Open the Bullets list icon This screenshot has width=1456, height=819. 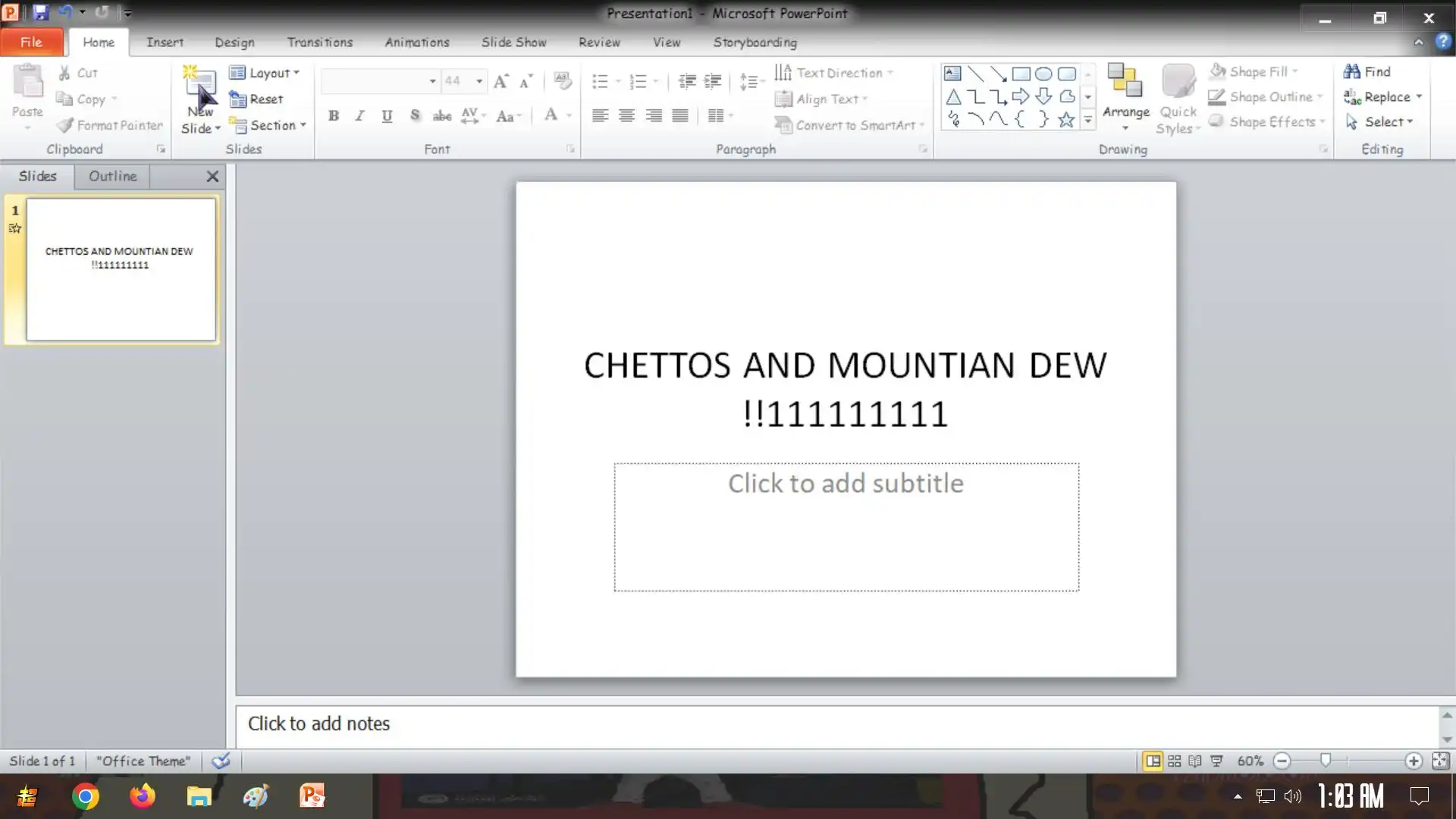point(600,81)
